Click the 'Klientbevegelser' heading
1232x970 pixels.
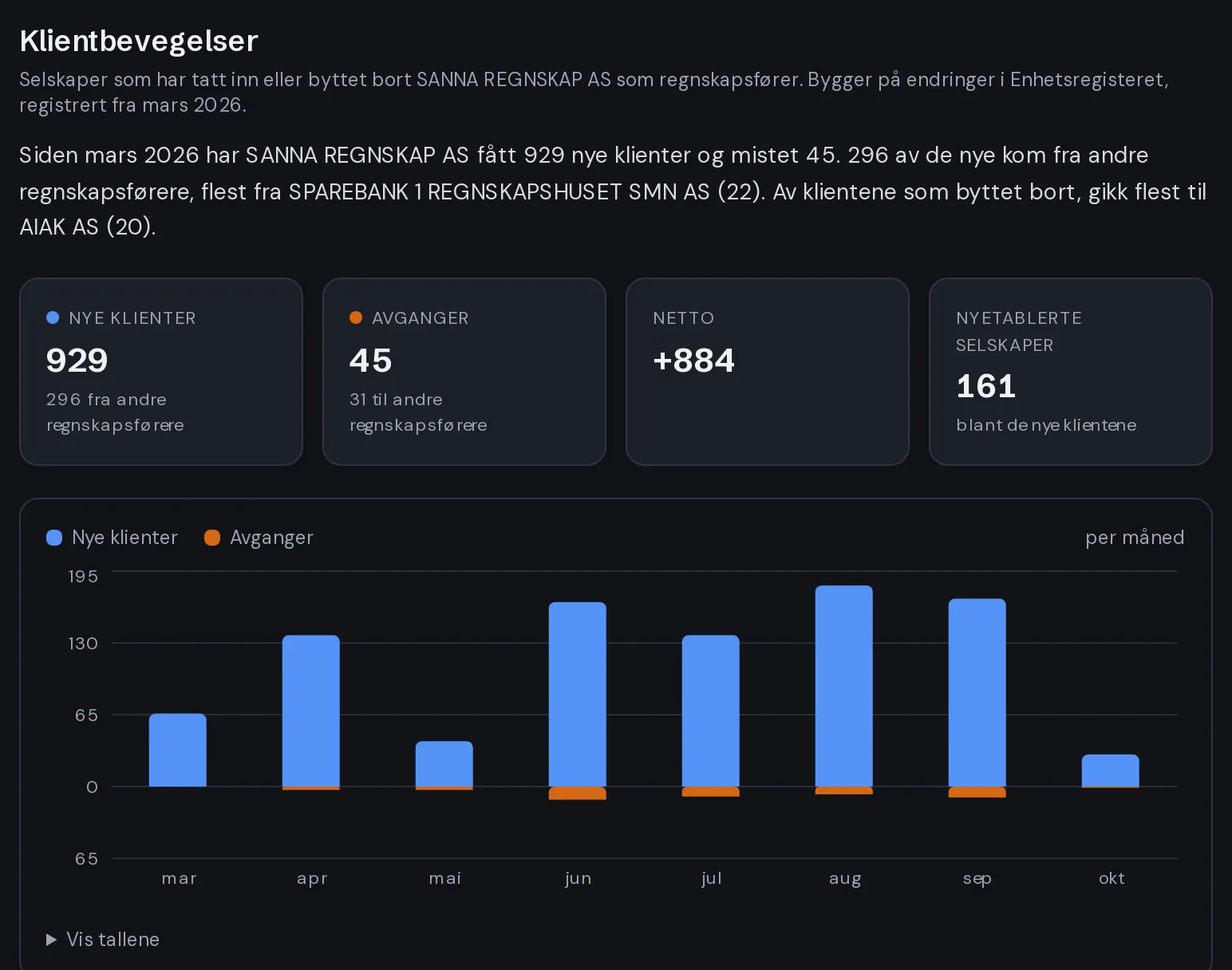[x=139, y=41]
